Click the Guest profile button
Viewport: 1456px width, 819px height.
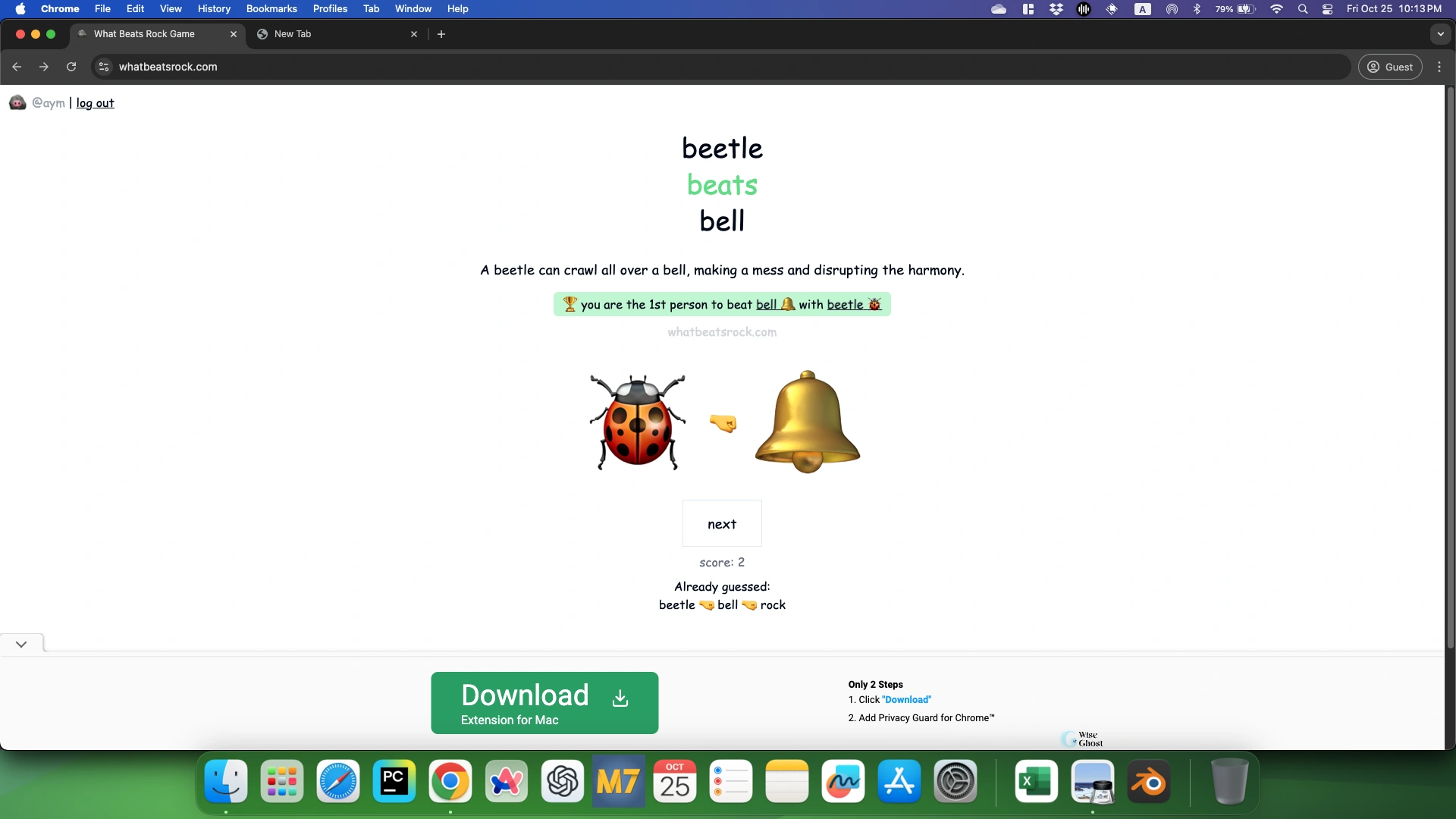pos(1390,67)
